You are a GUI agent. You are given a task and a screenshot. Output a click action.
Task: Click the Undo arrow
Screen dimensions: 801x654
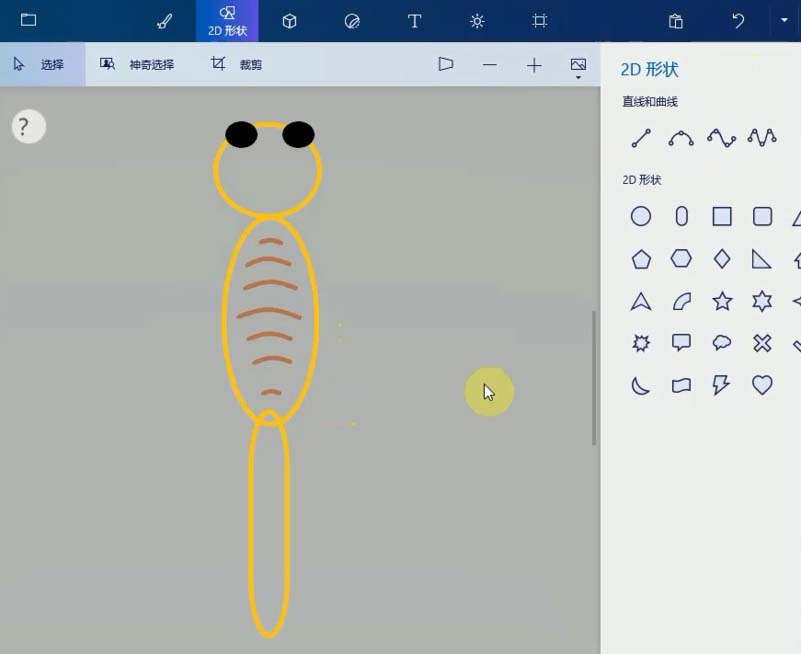[x=738, y=21]
